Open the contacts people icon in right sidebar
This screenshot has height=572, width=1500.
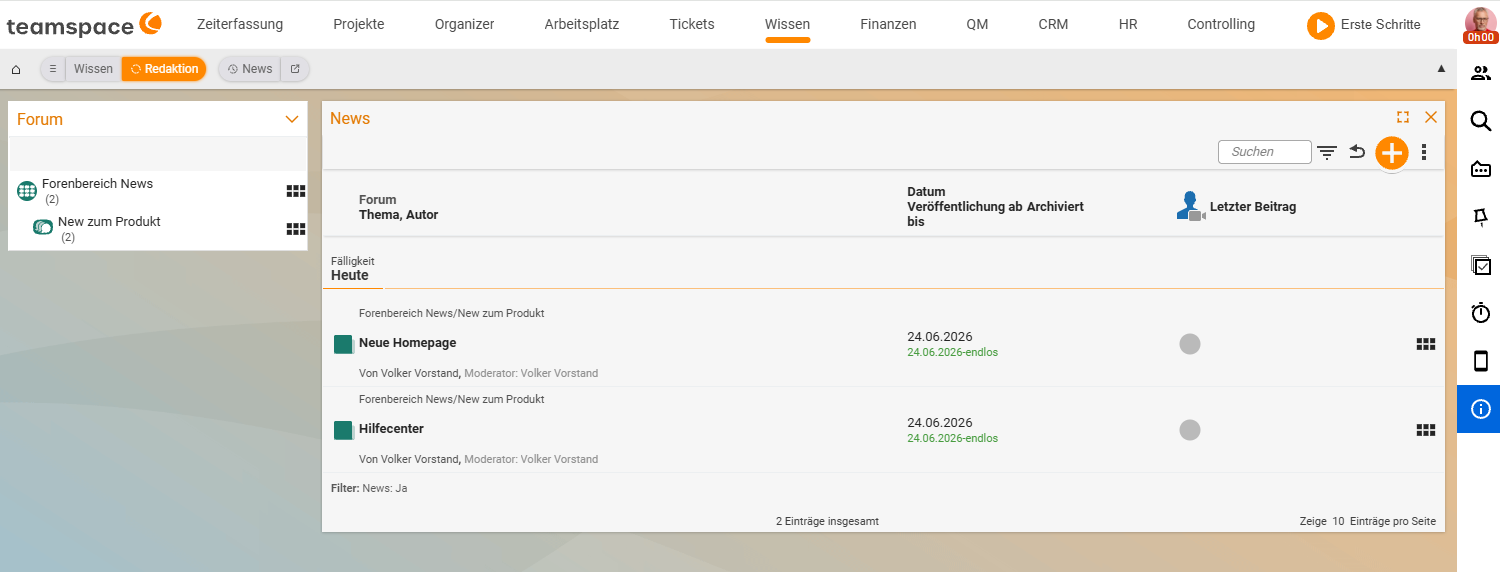1481,73
